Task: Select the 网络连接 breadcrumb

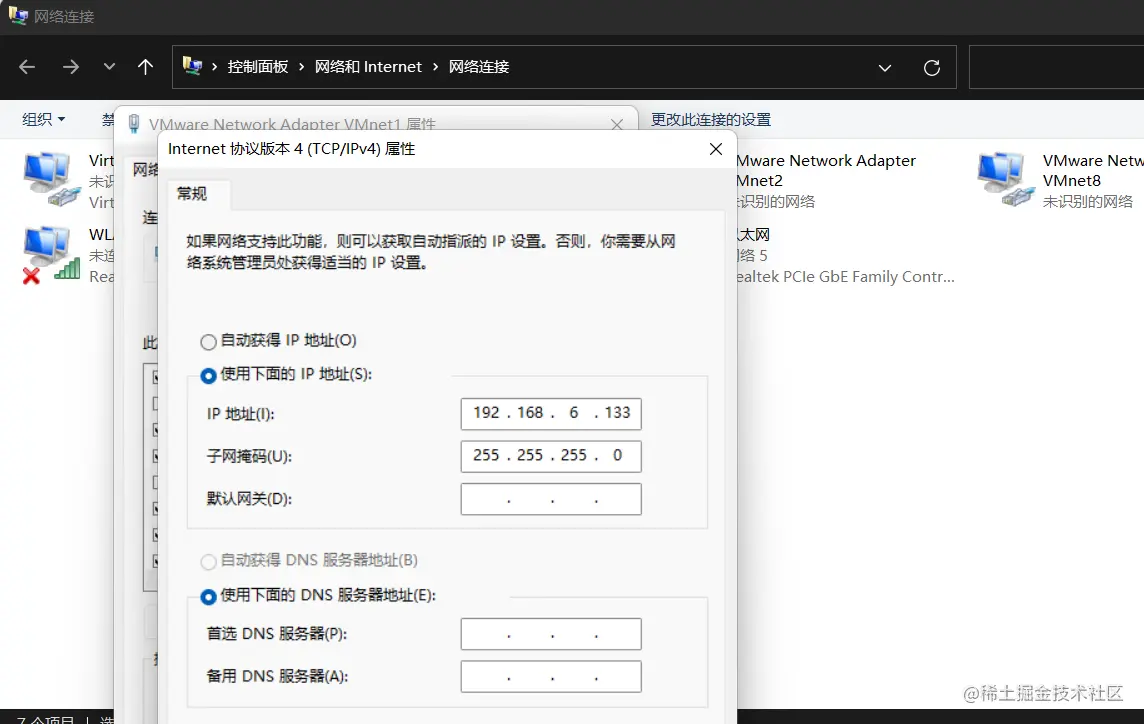Action: pyautogui.click(x=479, y=67)
